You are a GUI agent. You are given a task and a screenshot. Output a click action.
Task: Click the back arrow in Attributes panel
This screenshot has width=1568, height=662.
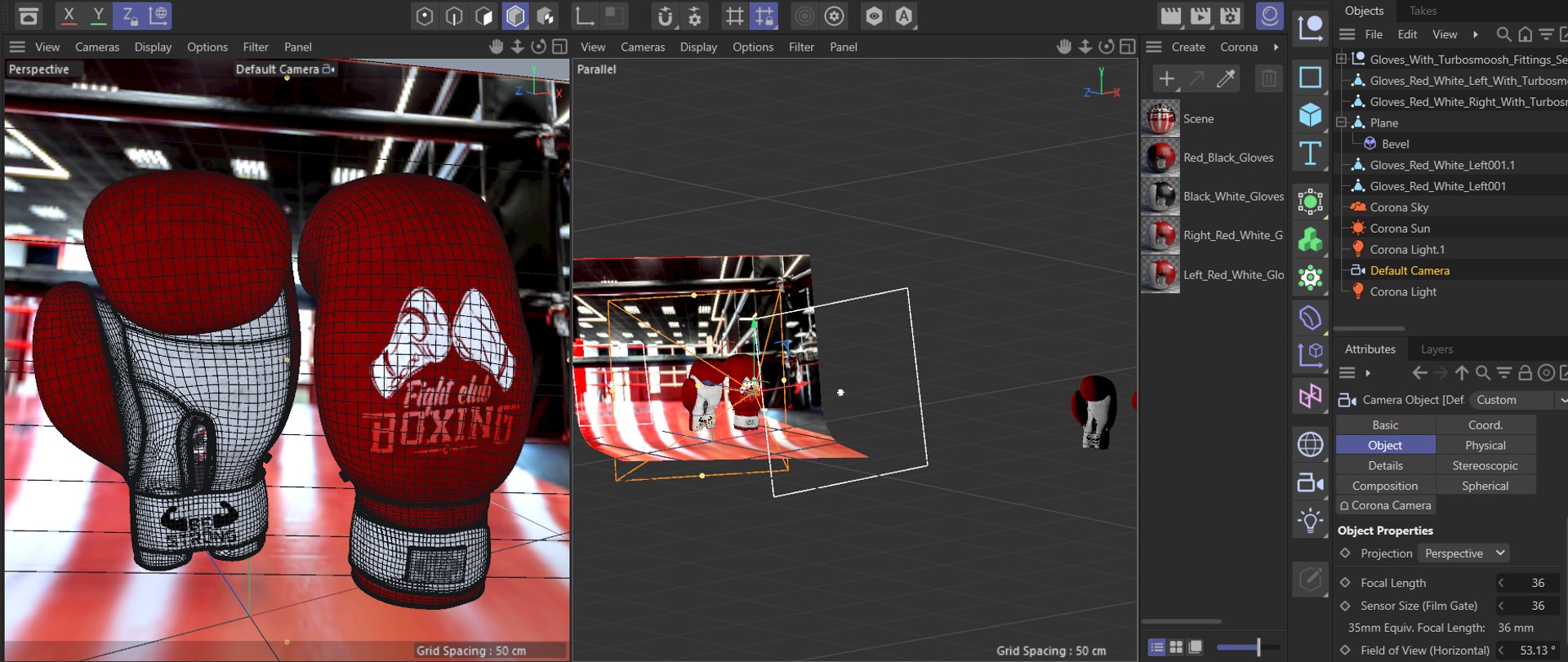point(1419,373)
